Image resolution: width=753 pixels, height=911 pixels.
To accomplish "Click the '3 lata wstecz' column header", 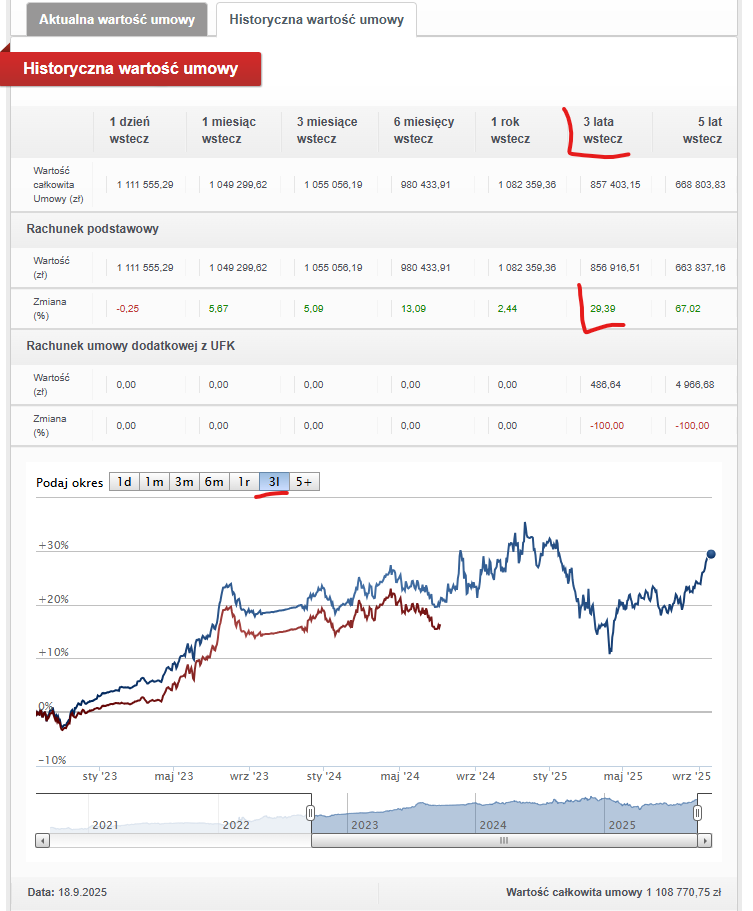I will [603, 130].
